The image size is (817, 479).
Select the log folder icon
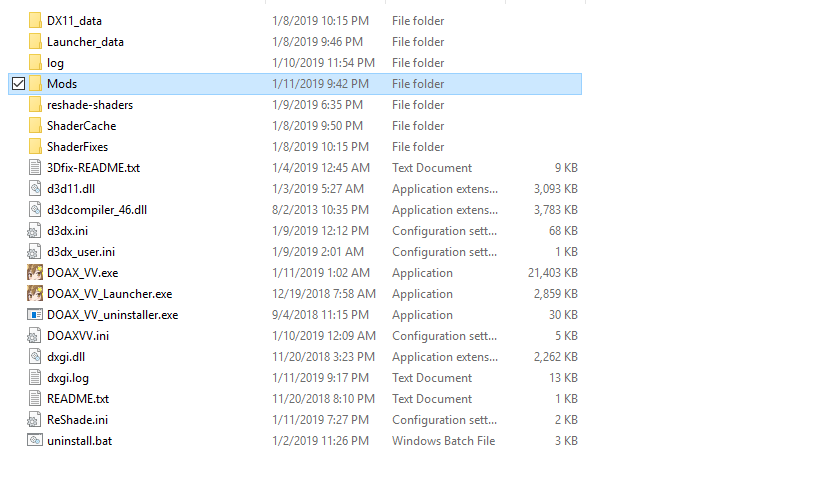pos(35,63)
